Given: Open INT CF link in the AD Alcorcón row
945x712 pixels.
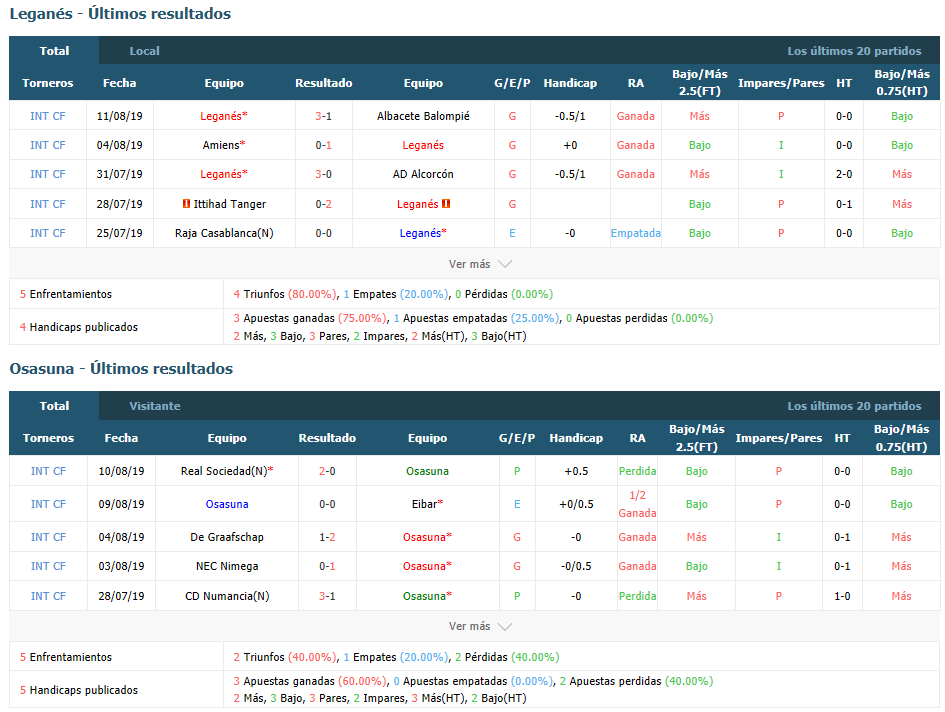Looking at the screenshot, I should pyautogui.click(x=48, y=174).
